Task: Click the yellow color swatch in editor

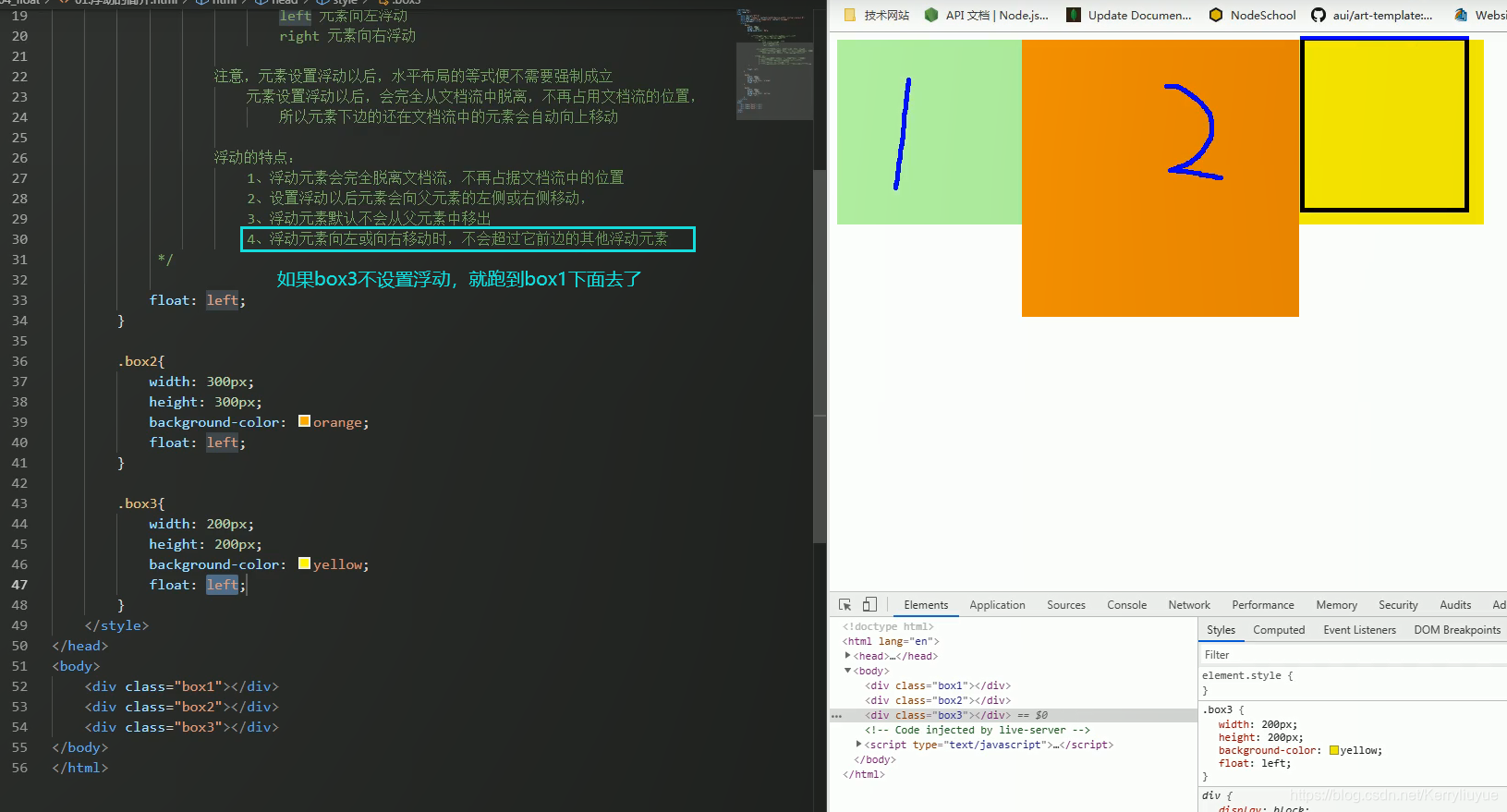Action: coord(304,564)
